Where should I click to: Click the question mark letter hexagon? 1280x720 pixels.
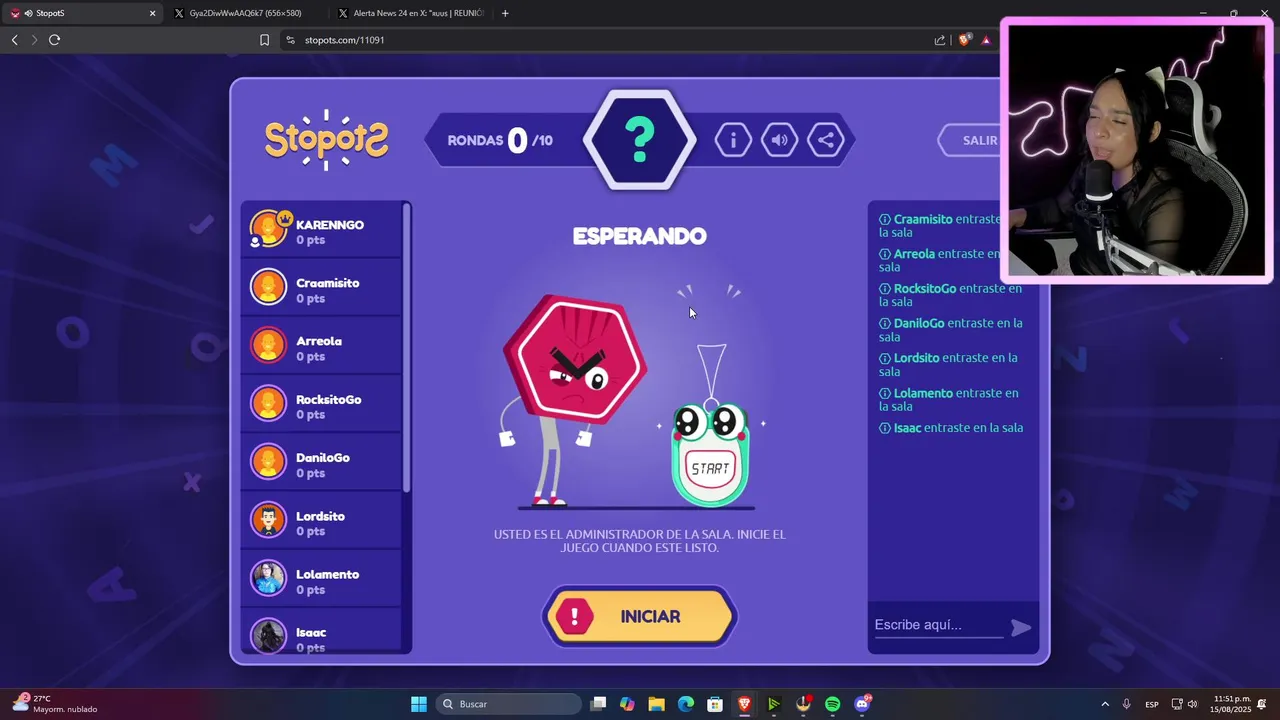pos(640,140)
